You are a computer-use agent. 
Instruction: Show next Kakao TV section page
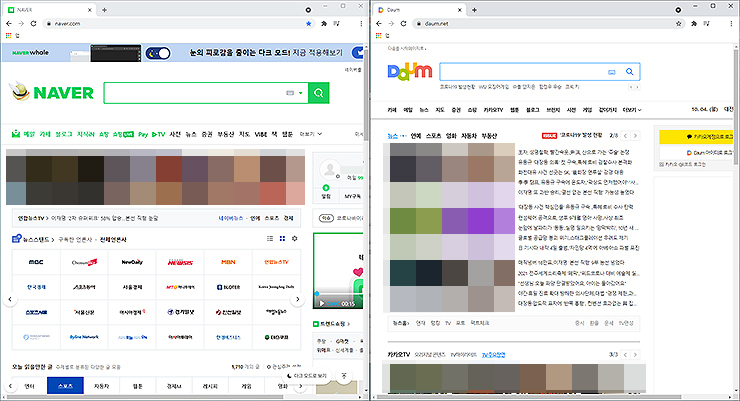click(635, 354)
